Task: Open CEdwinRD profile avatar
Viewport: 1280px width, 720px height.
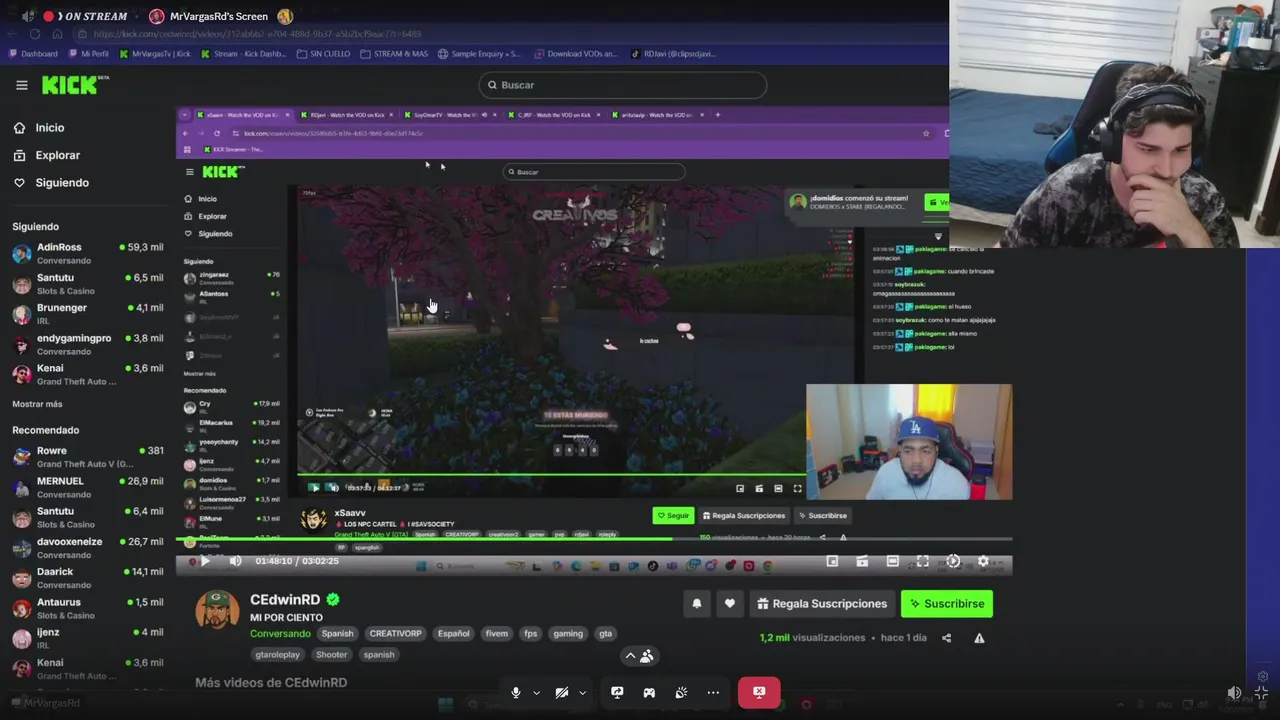Action: [x=217, y=610]
